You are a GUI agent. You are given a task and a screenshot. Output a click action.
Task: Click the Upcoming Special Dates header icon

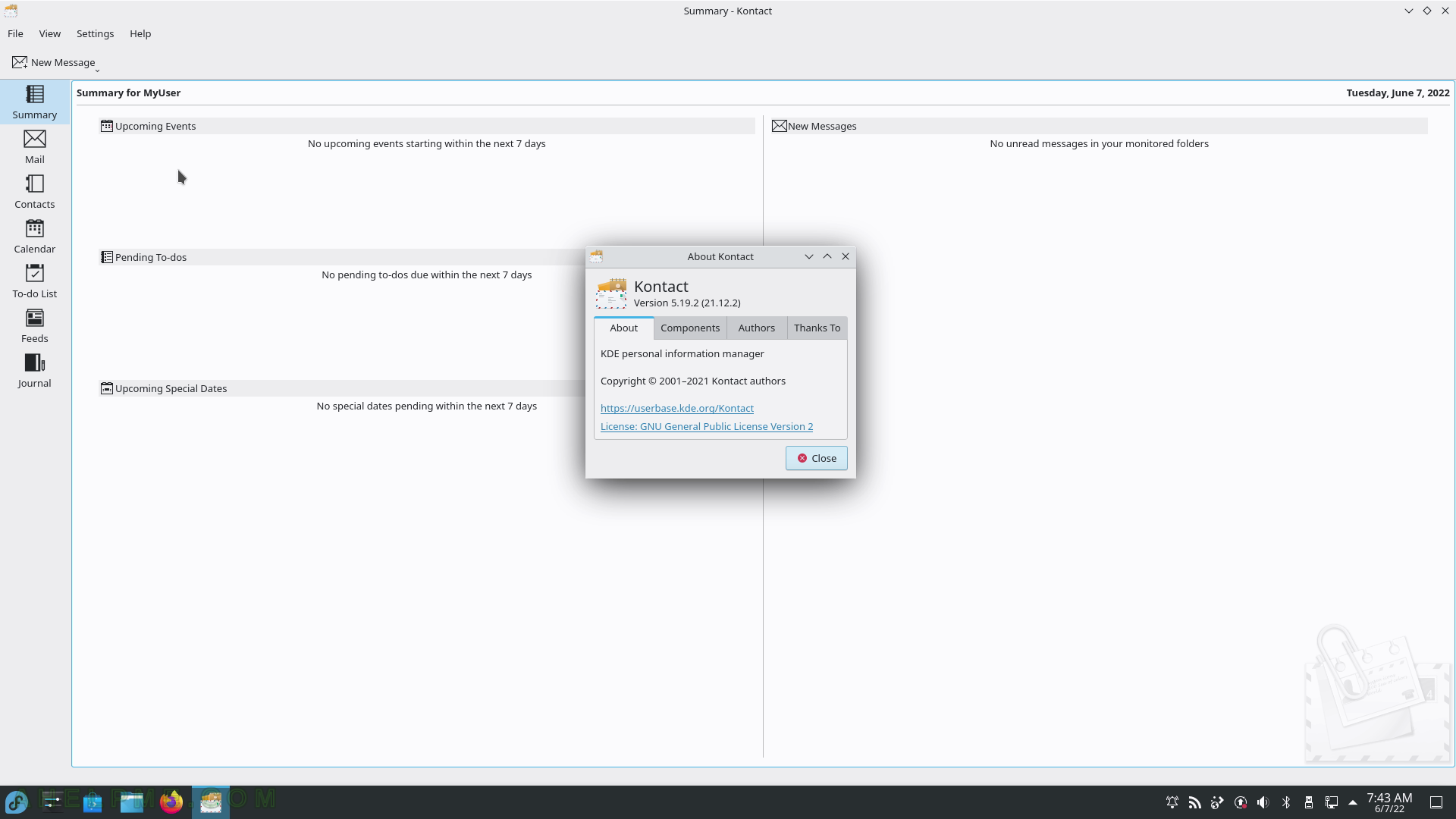click(x=107, y=388)
